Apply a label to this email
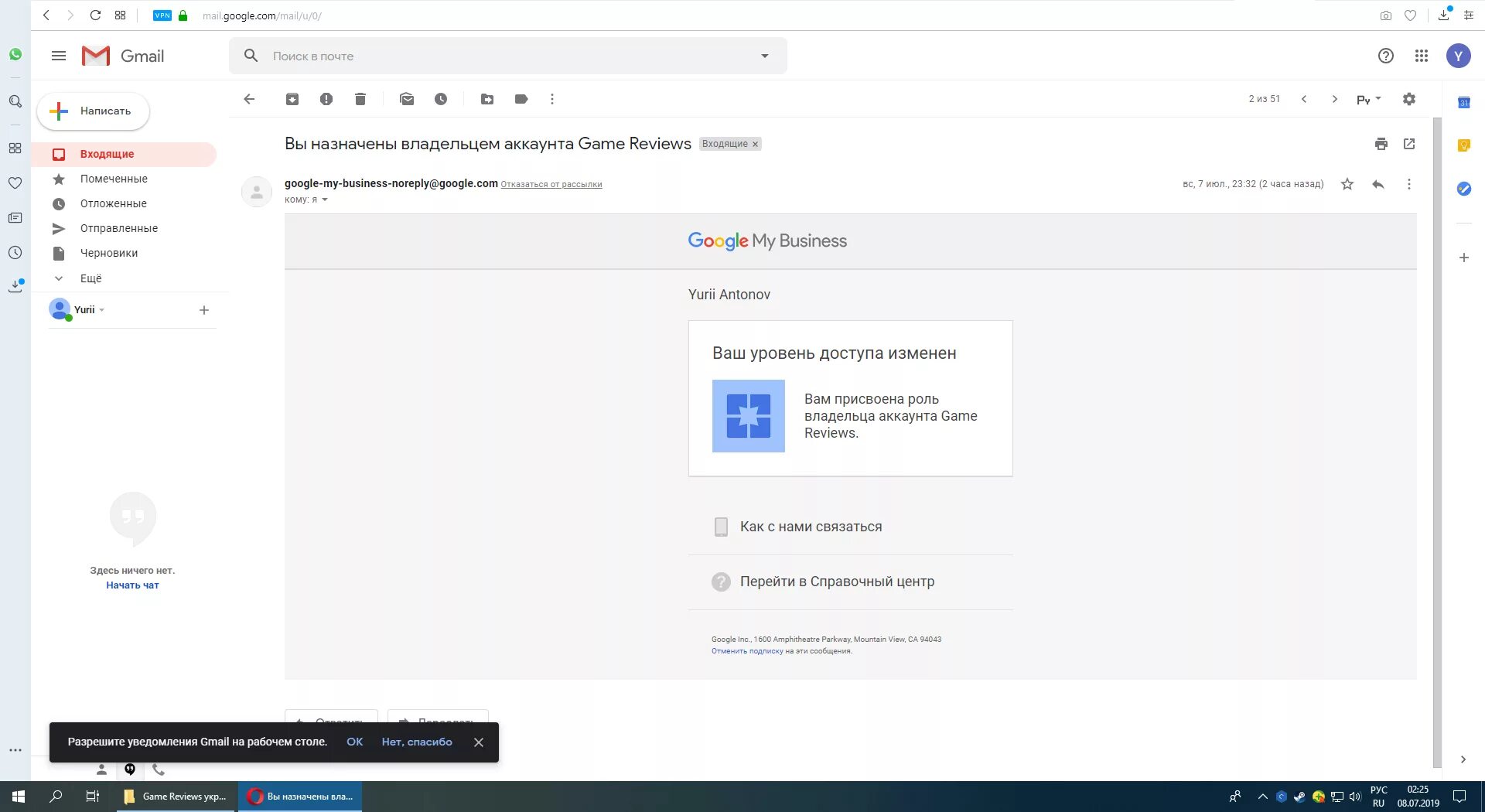1485x812 pixels. 521,99
